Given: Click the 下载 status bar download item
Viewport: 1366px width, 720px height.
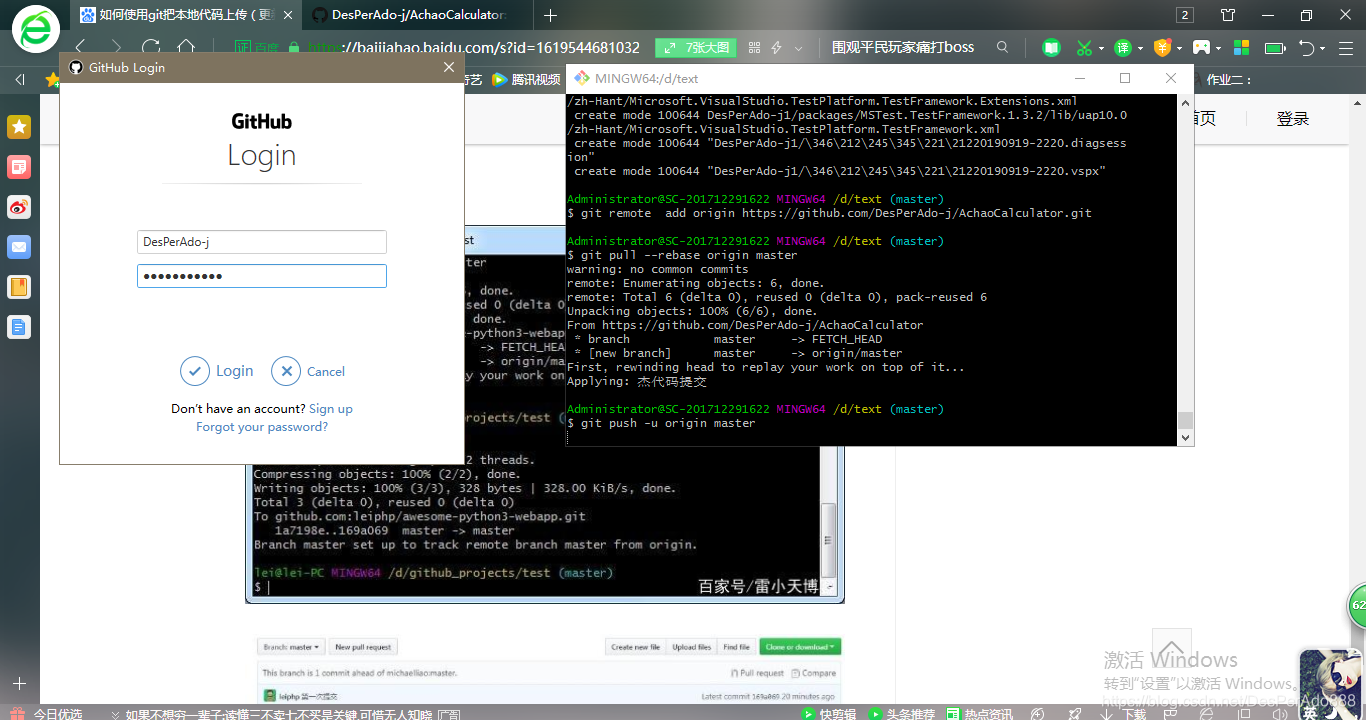Looking at the screenshot, I should pyautogui.click(x=1125, y=714).
